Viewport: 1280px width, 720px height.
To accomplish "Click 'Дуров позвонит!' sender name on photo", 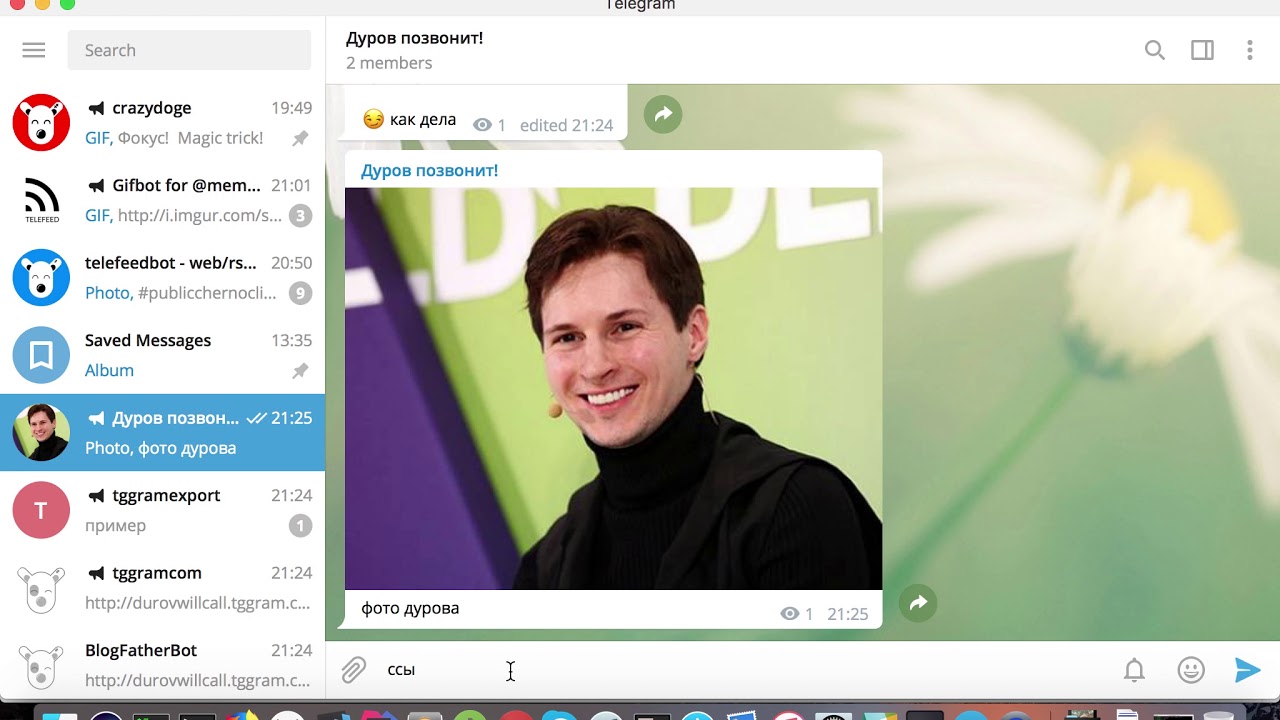I will [x=429, y=170].
